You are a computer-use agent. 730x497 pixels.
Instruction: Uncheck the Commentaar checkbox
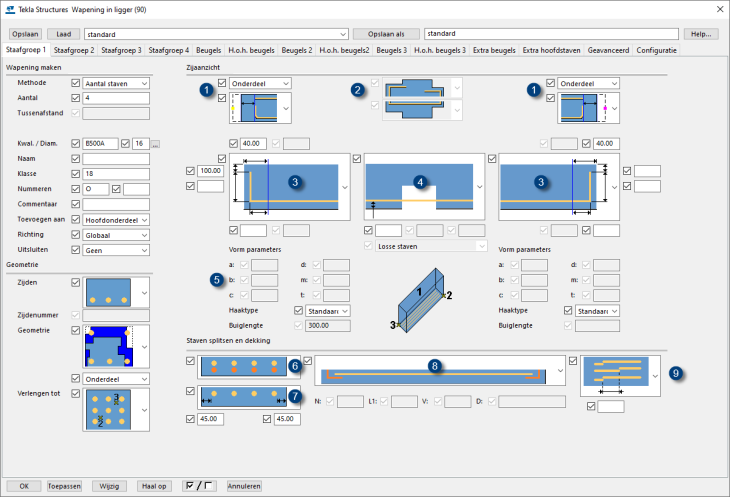click(x=76, y=204)
